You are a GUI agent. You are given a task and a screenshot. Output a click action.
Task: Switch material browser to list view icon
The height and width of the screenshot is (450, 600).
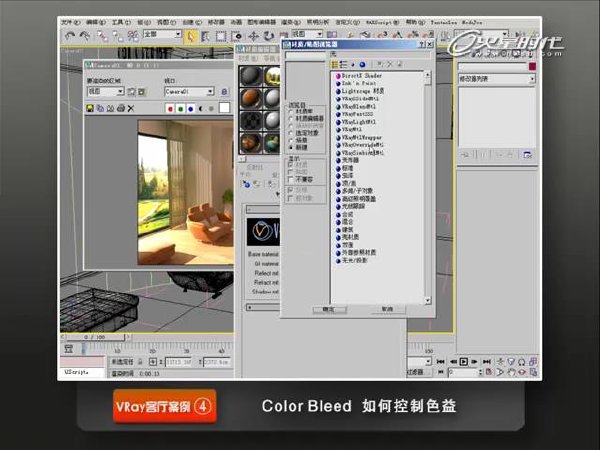tap(335, 64)
